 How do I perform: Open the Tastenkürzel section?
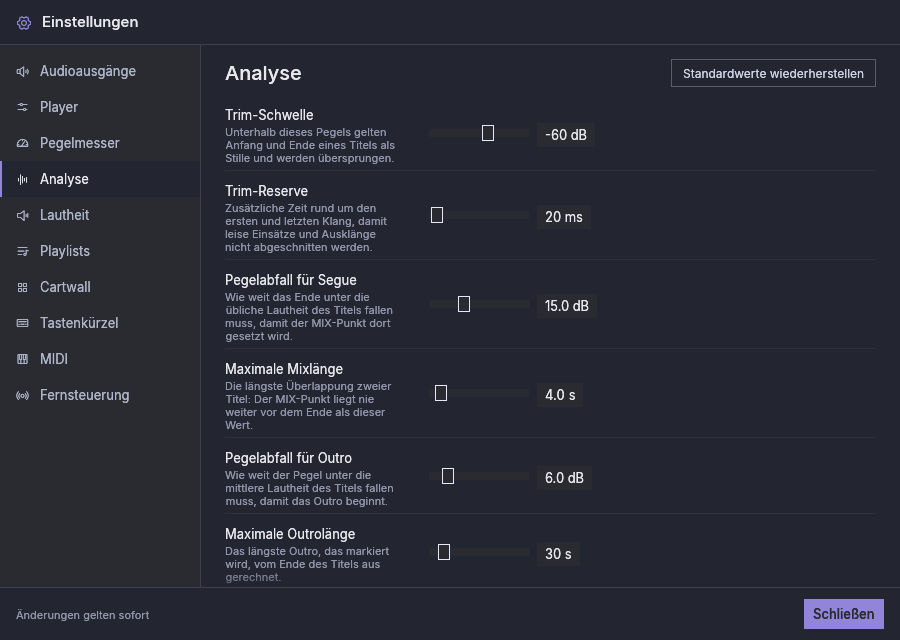coord(100,323)
